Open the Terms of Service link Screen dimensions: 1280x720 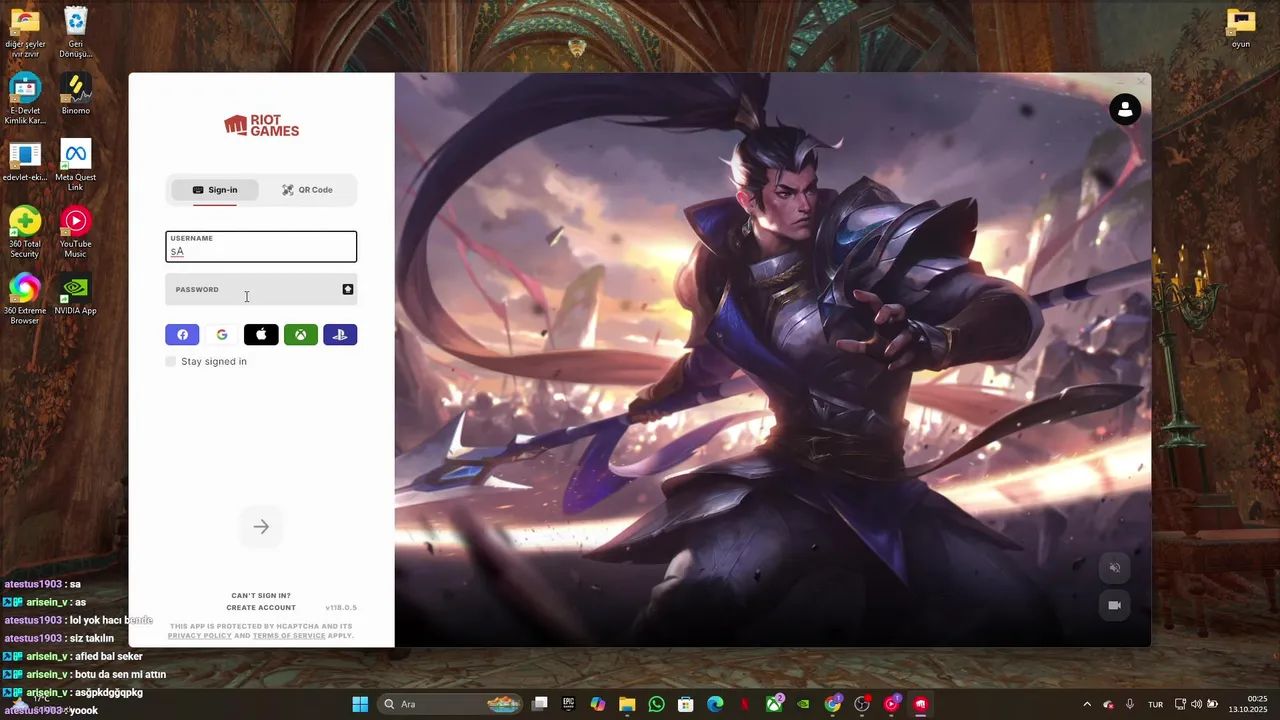tap(289, 636)
